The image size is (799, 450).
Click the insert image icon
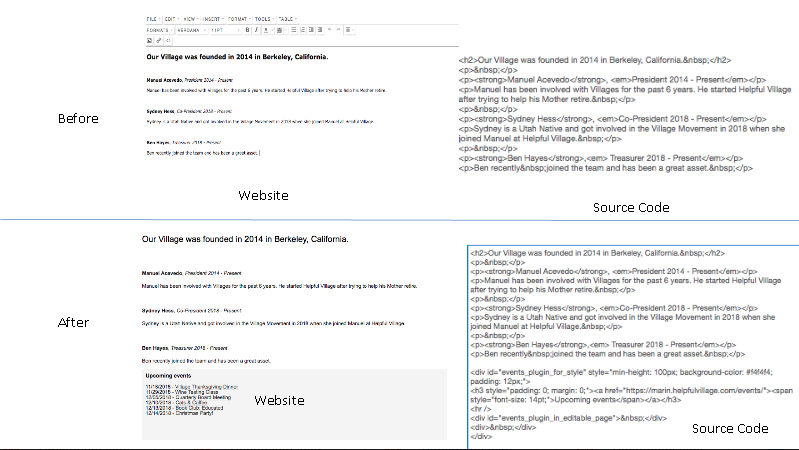point(149,41)
